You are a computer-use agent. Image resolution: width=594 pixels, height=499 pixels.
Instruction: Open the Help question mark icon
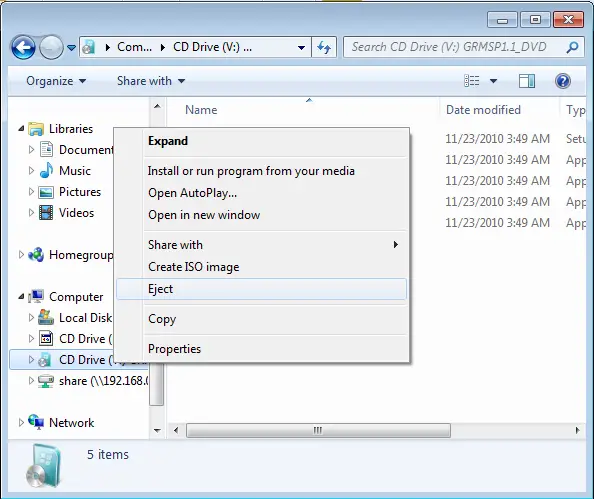(563, 81)
